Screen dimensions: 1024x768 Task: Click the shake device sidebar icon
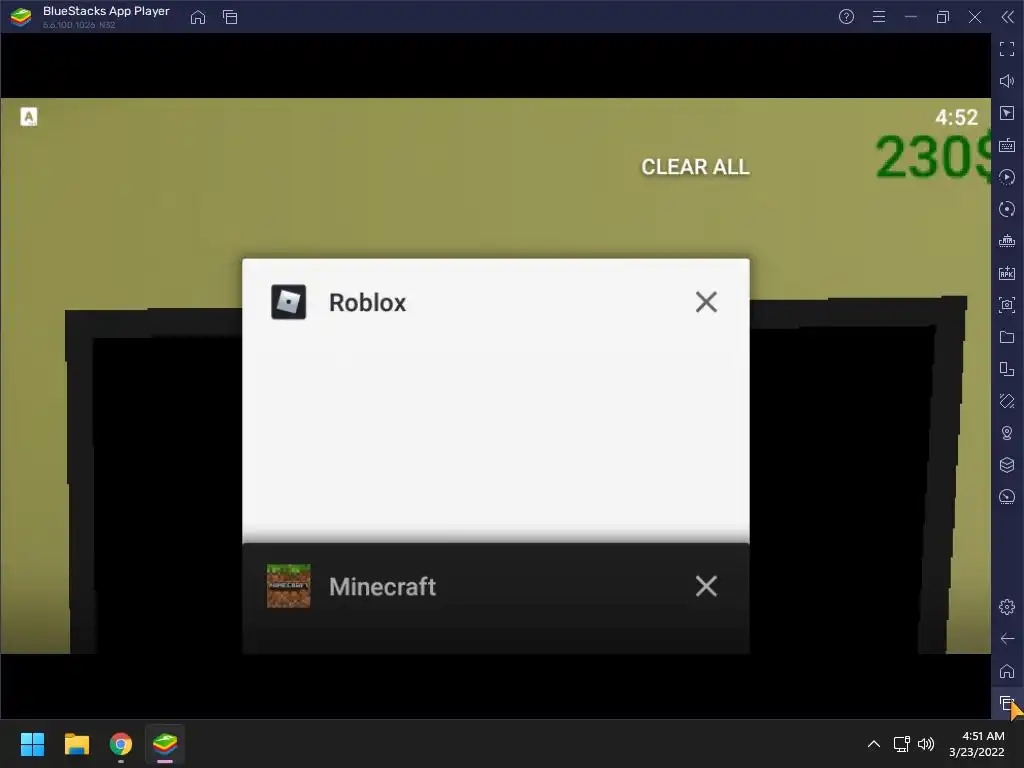pyautogui.click(x=1007, y=401)
